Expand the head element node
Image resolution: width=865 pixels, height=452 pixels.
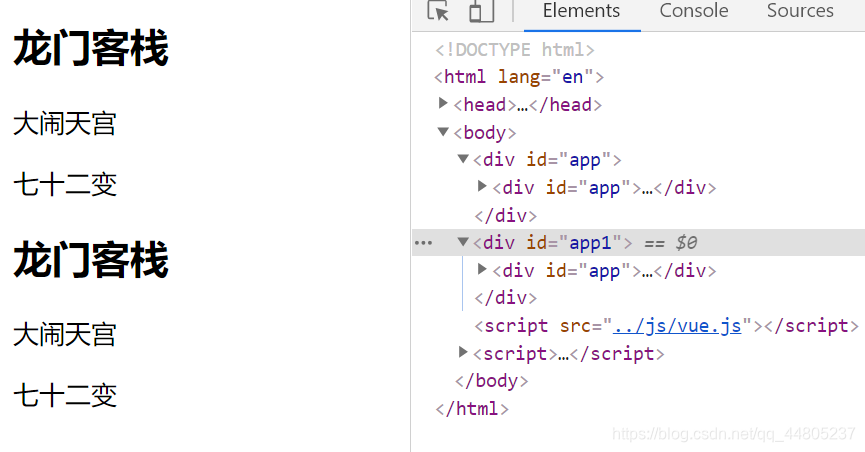point(442,103)
